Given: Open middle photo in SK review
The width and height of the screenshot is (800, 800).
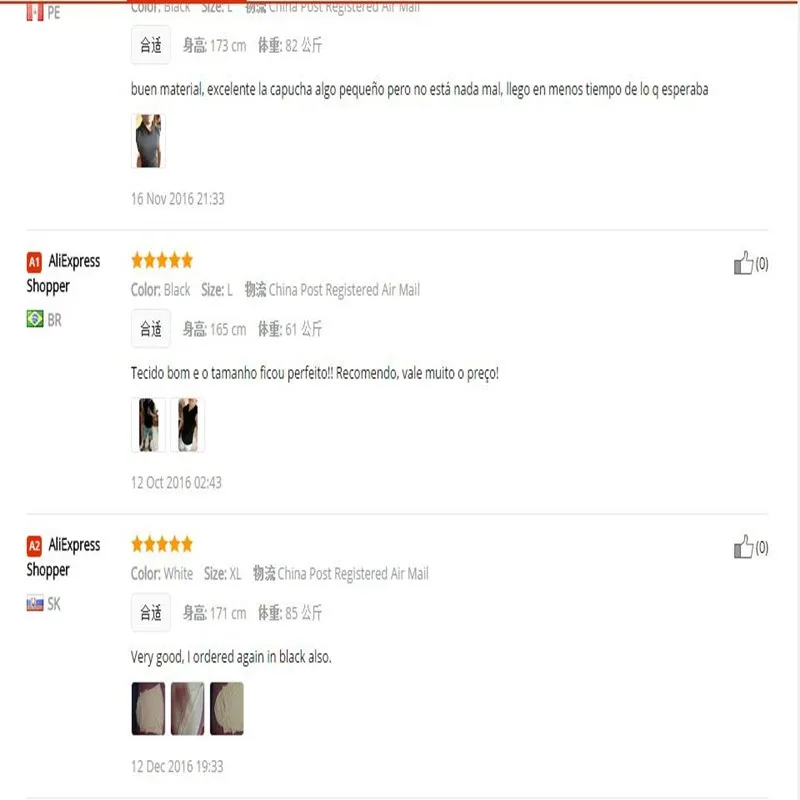Looking at the screenshot, I should [x=188, y=708].
